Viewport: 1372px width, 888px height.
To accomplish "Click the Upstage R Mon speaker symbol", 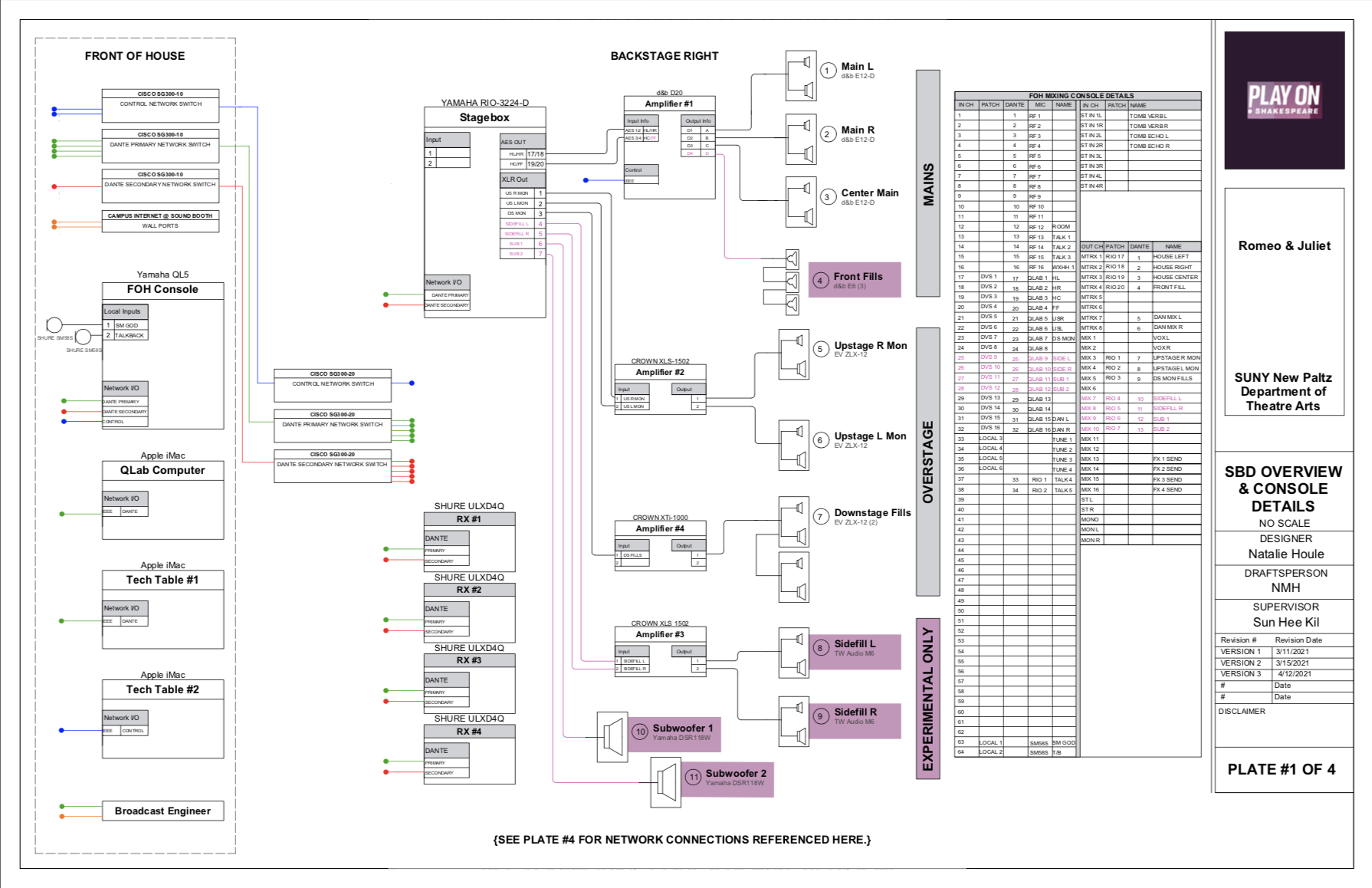I will pos(794,354).
